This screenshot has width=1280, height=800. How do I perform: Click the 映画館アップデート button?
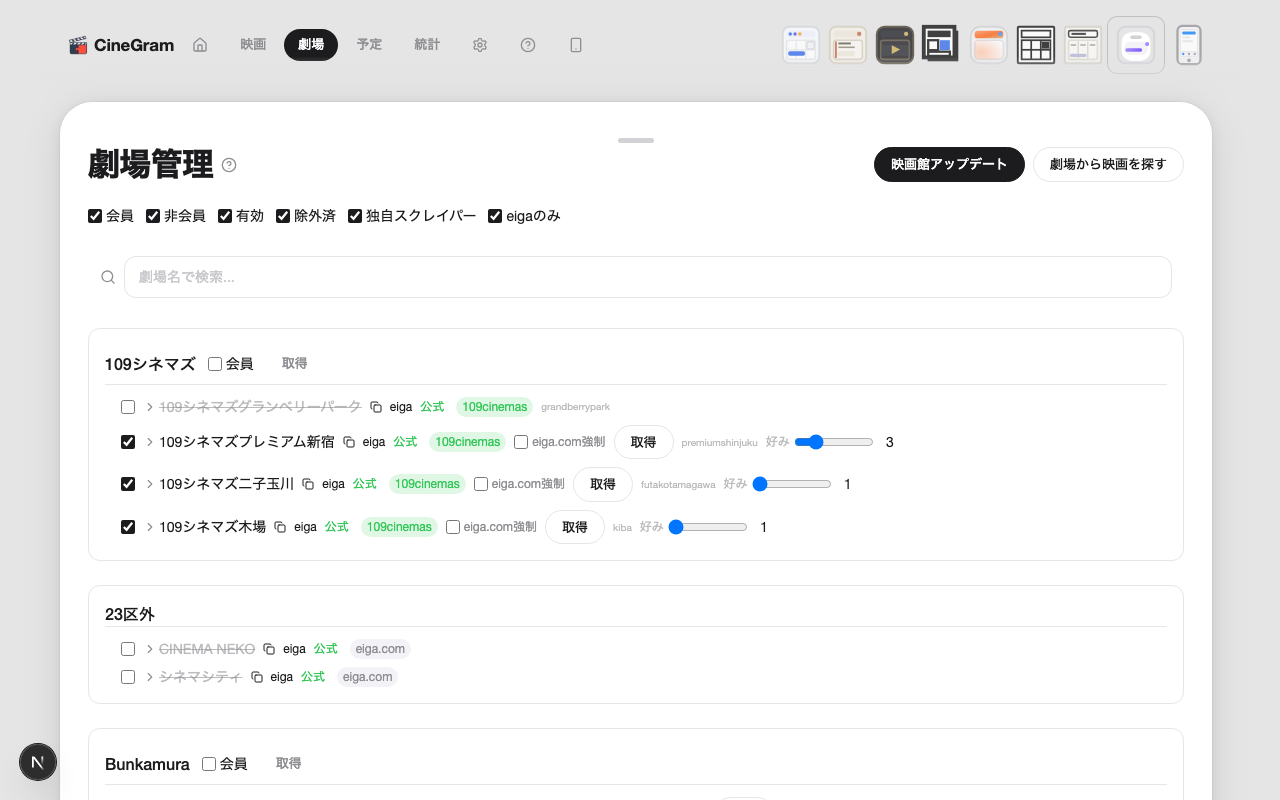[x=949, y=164]
